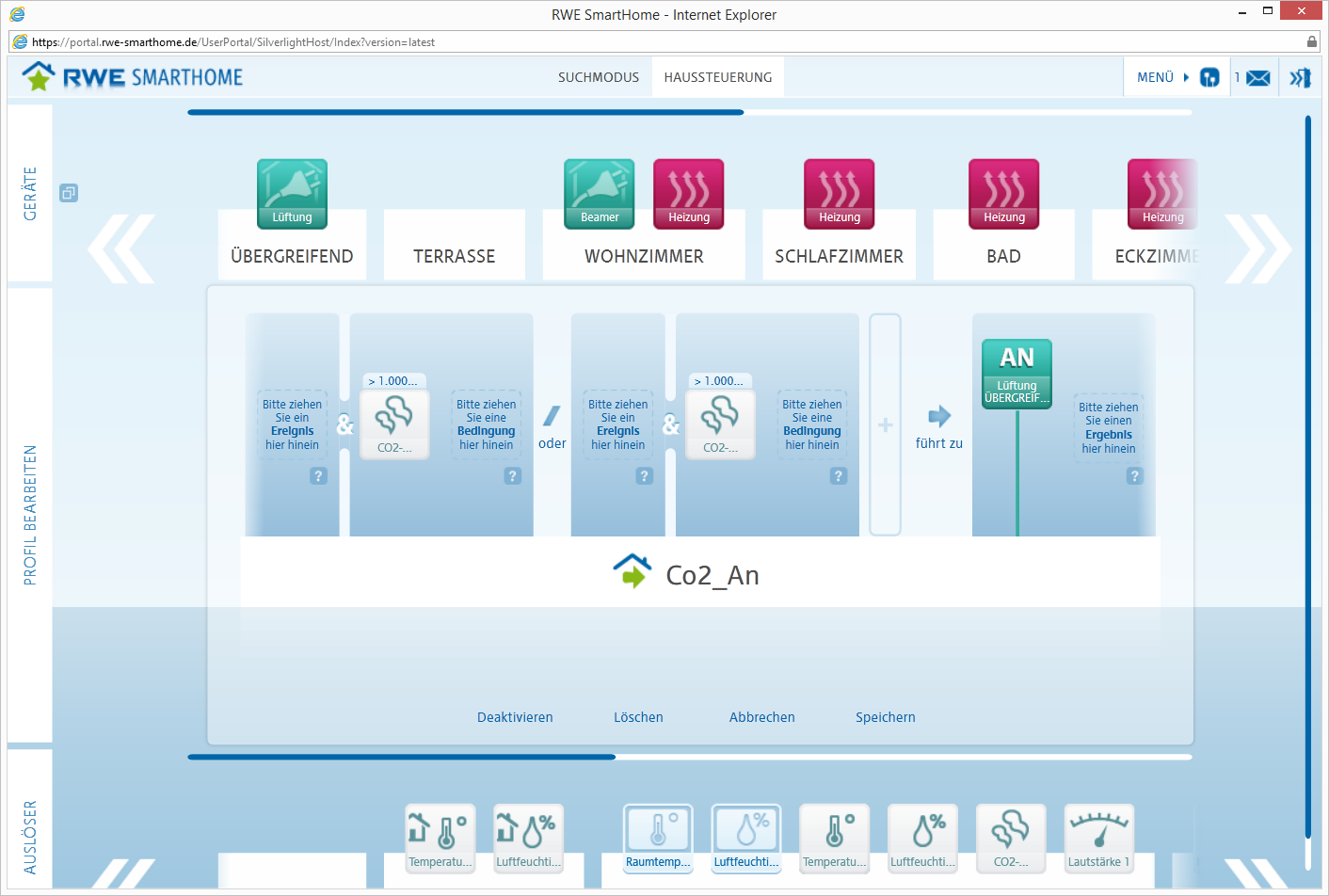Select the BAD room label
Viewport: 1329px width, 896px height.
click(1003, 256)
